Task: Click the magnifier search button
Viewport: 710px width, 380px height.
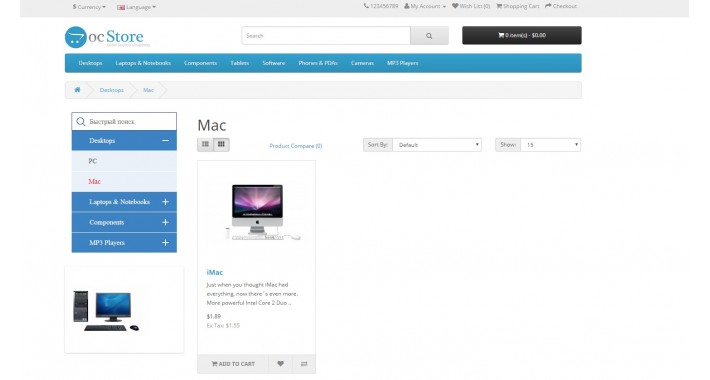Action: click(429, 36)
